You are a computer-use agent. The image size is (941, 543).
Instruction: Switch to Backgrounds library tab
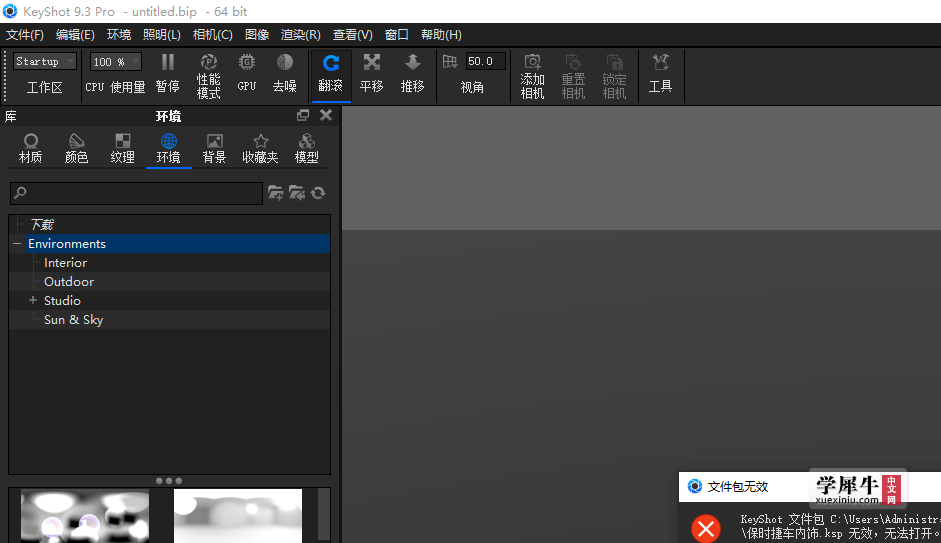click(214, 149)
